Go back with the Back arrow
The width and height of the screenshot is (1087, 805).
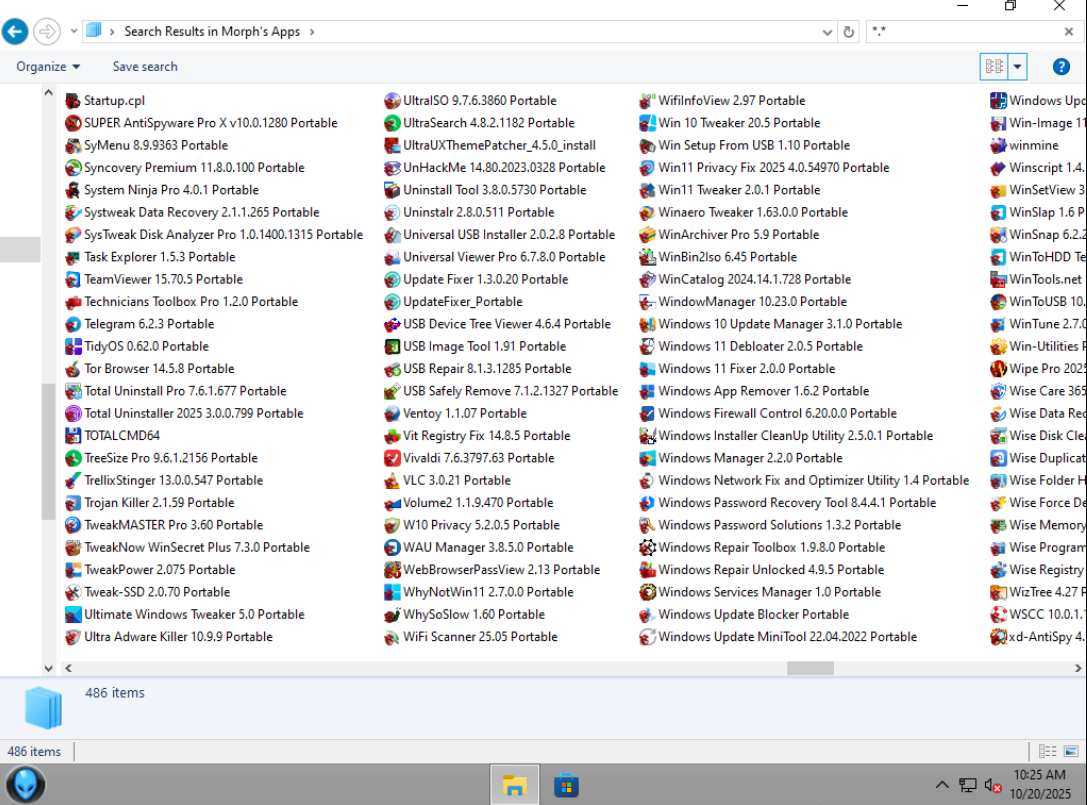coord(15,31)
